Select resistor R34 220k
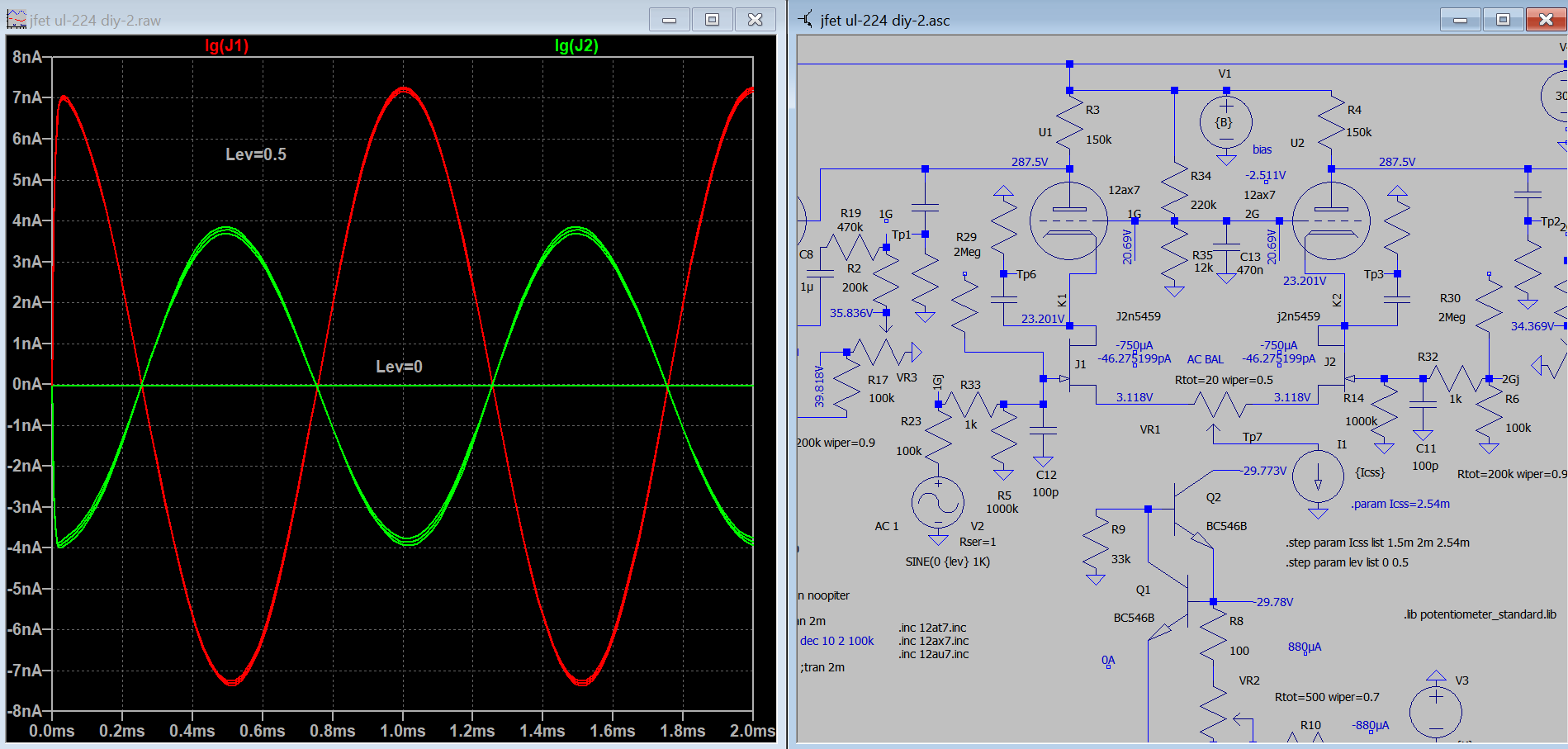The width and height of the screenshot is (1568, 749). (1174, 188)
